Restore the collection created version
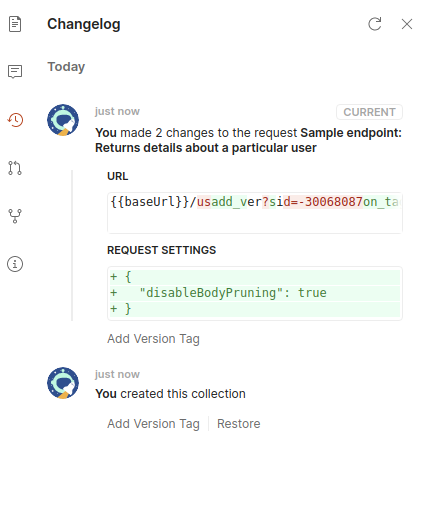The width and height of the screenshot is (427, 522). pos(239,424)
